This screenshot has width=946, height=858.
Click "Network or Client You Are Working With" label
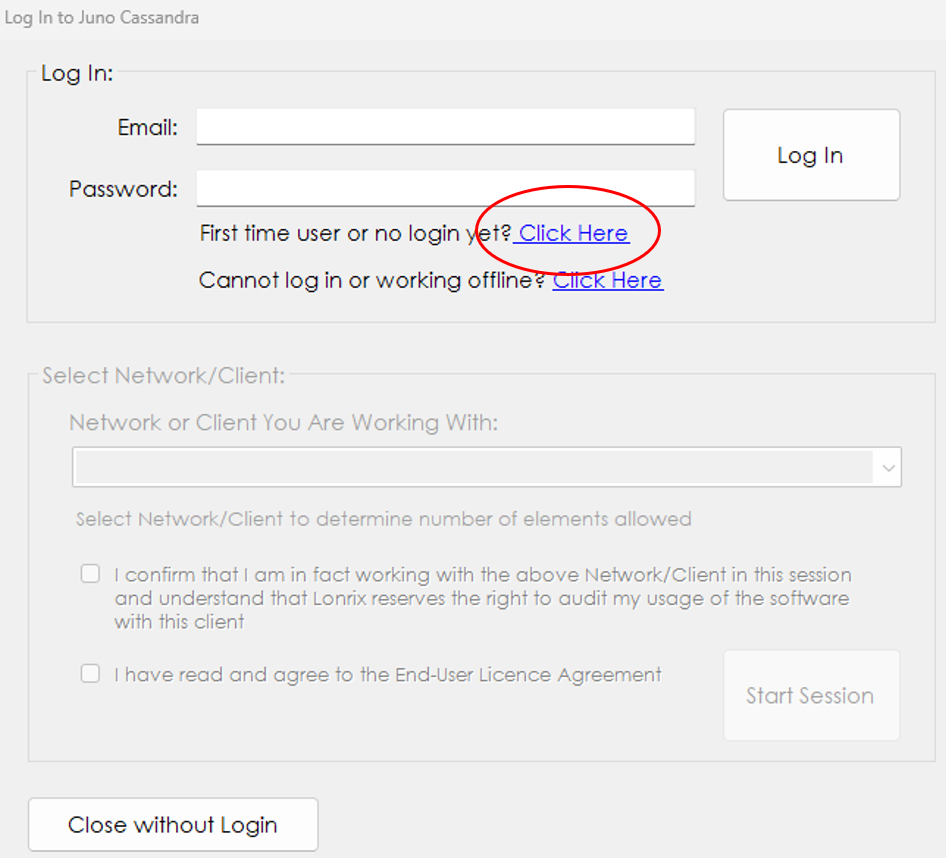[283, 423]
